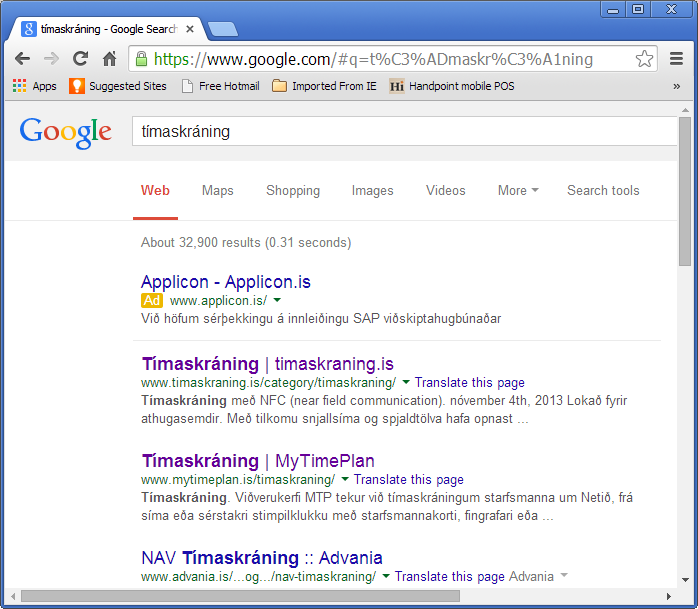Open Search tools options
The height and width of the screenshot is (609, 698).
[x=603, y=191]
